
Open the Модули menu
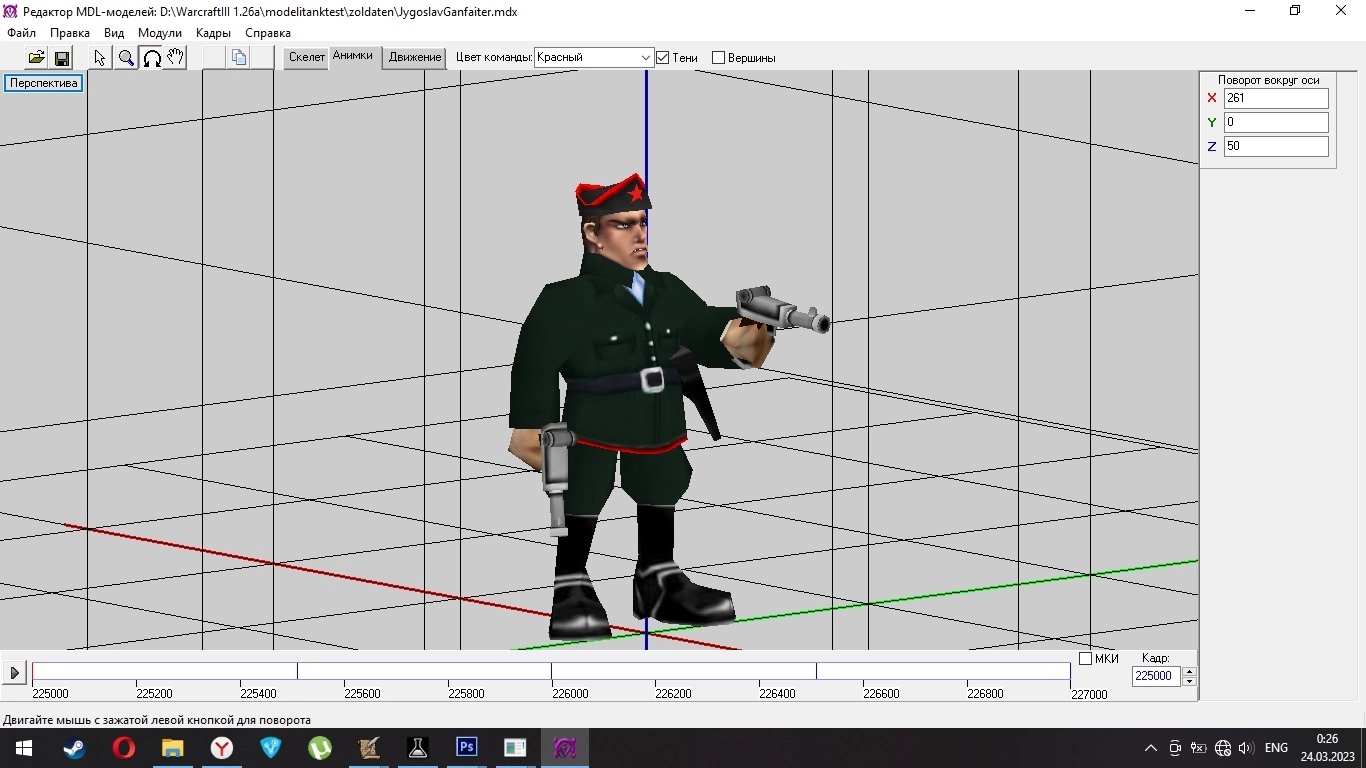[160, 33]
